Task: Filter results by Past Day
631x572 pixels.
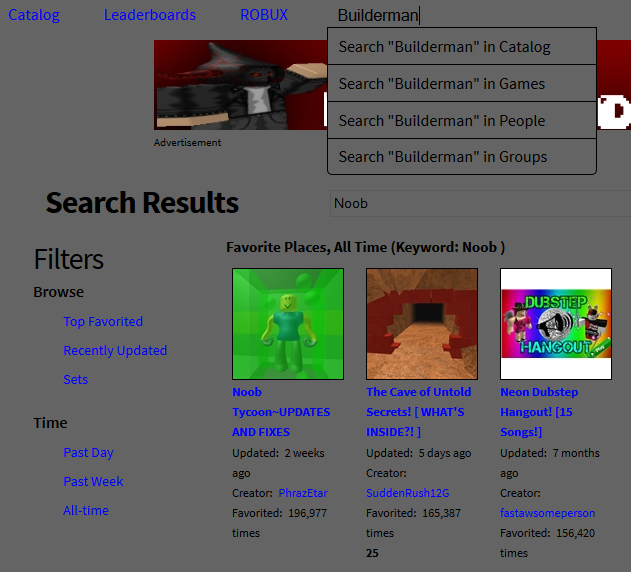Action: pos(89,452)
